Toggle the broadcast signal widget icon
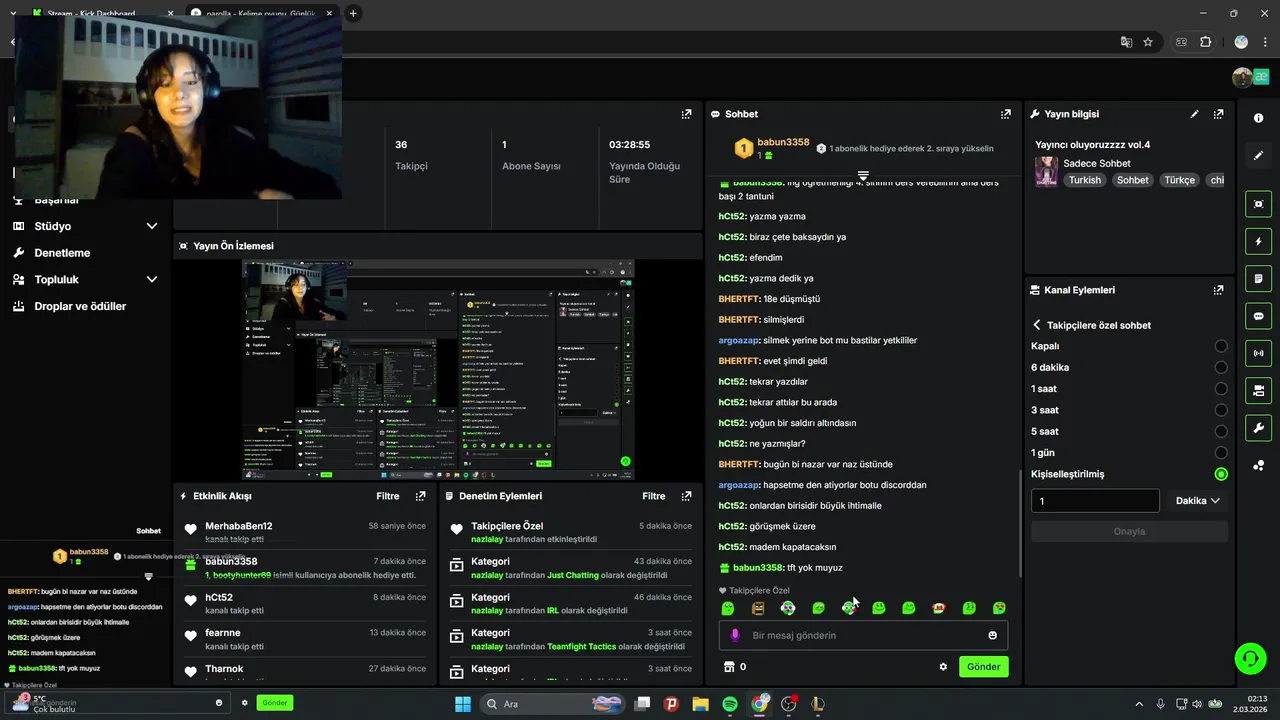Viewport: 1280px width, 720px height. [x=1258, y=353]
